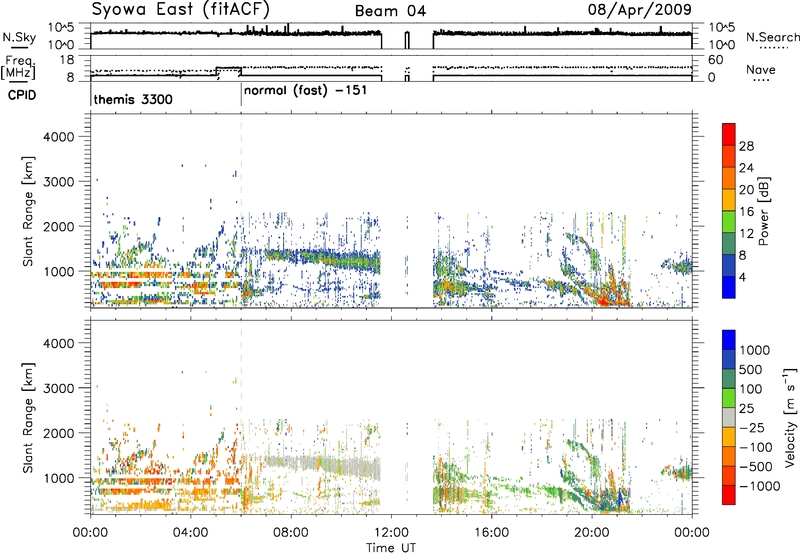Click the right axis value '60' of the frequency panel
800x554 pixels.
tap(715, 60)
